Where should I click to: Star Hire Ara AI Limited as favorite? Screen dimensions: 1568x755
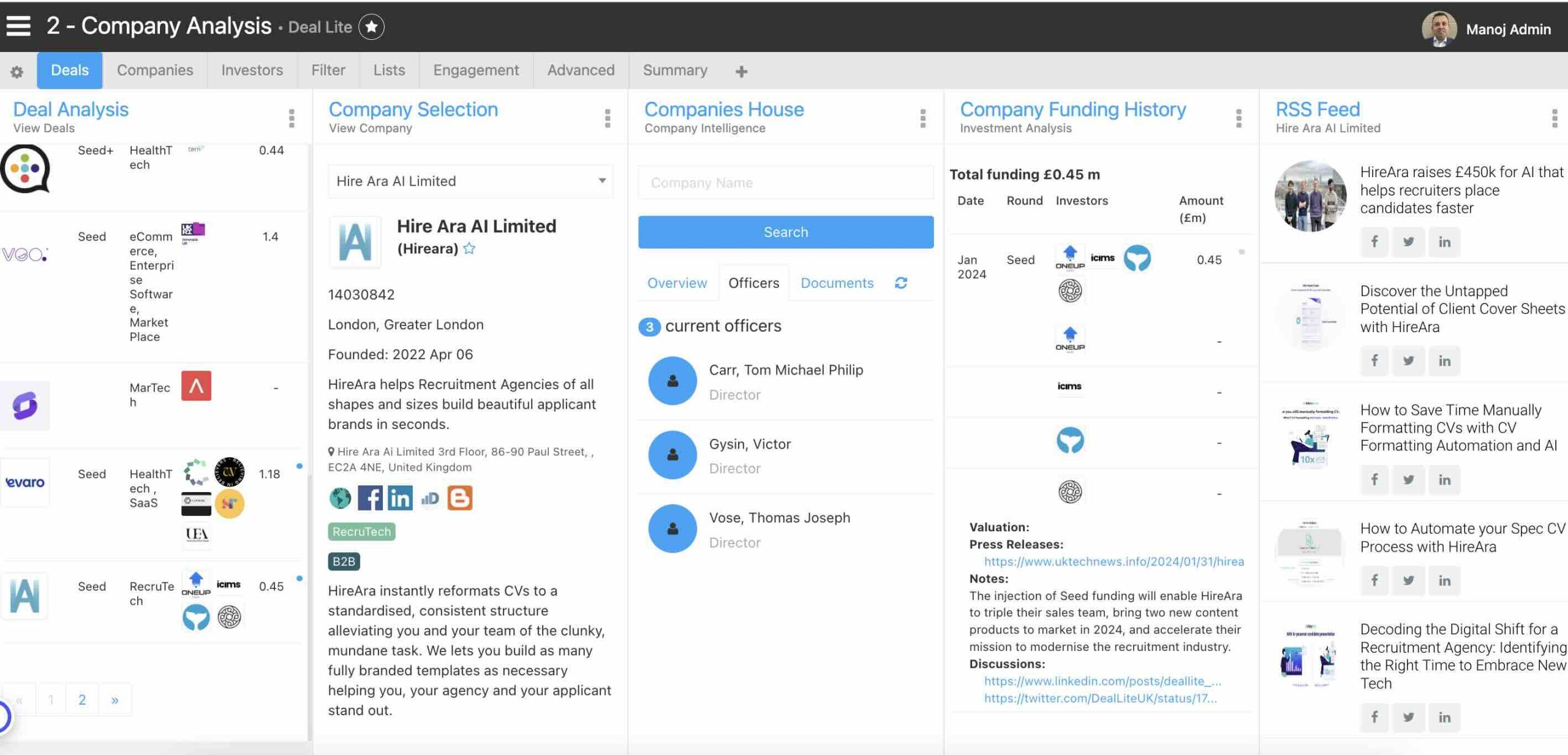[x=469, y=249]
